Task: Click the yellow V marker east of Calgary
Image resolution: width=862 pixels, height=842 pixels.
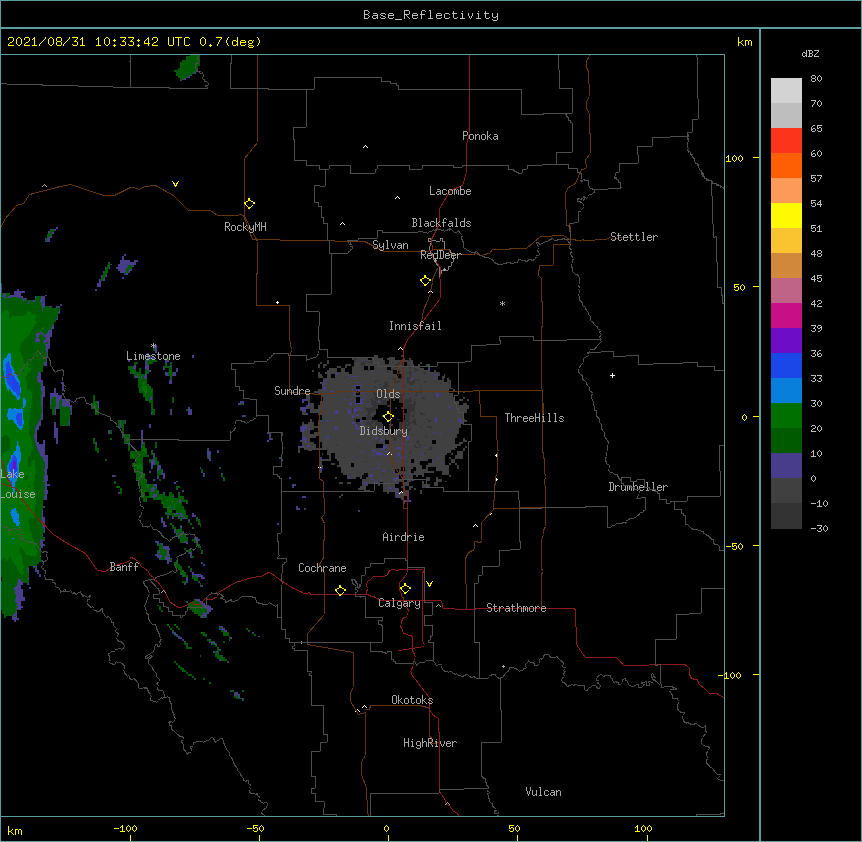Action: pyautogui.click(x=429, y=584)
